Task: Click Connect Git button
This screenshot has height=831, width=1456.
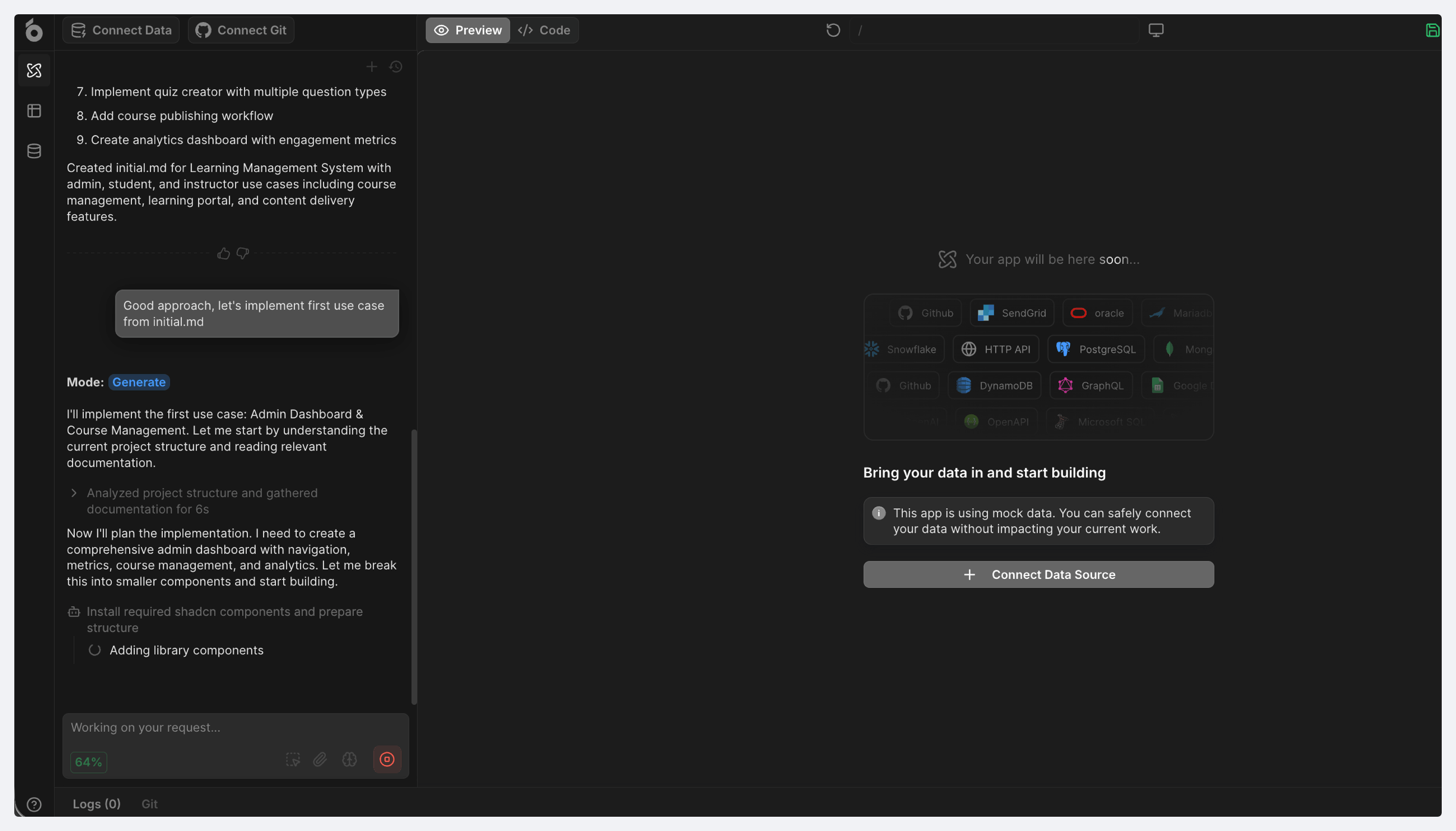Action: (241, 30)
